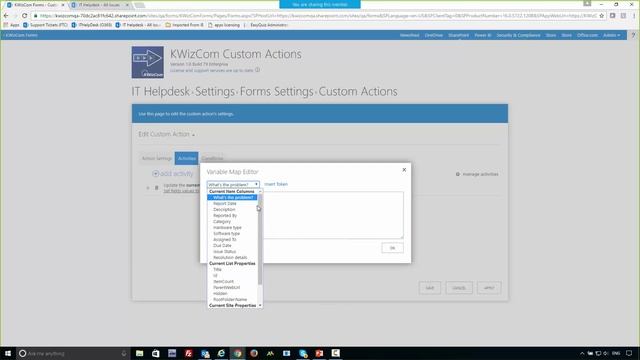
Task: Click the Cancel button
Action: click(x=459, y=288)
